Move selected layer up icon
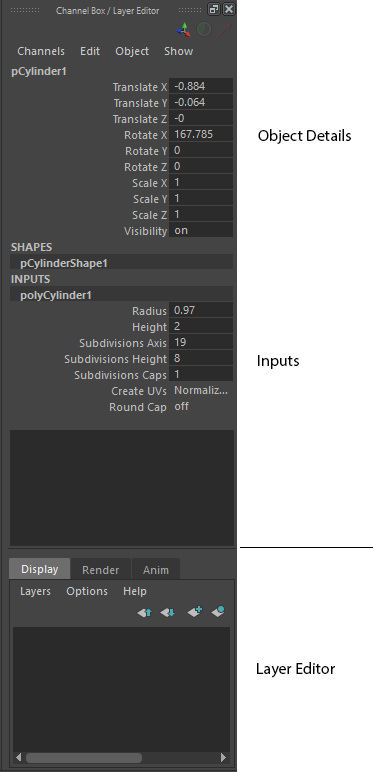Image resolution: width=373 pixels, height=772 pixels. [x=145, y=612]
